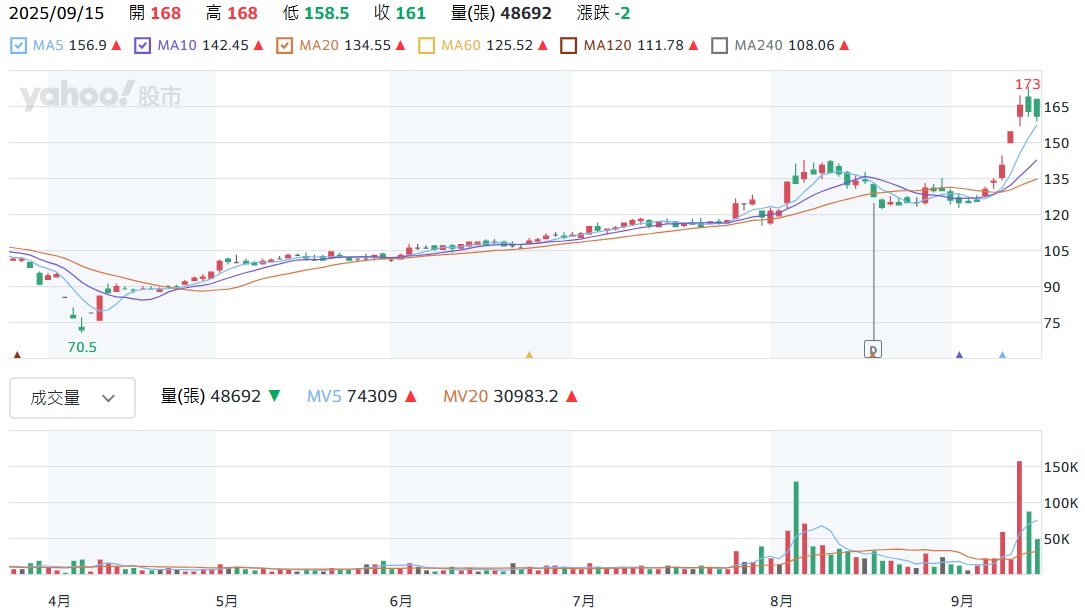Click the 5月 label on time axis
This screenshot has width=1085, height=614.
tap(226, 601)
